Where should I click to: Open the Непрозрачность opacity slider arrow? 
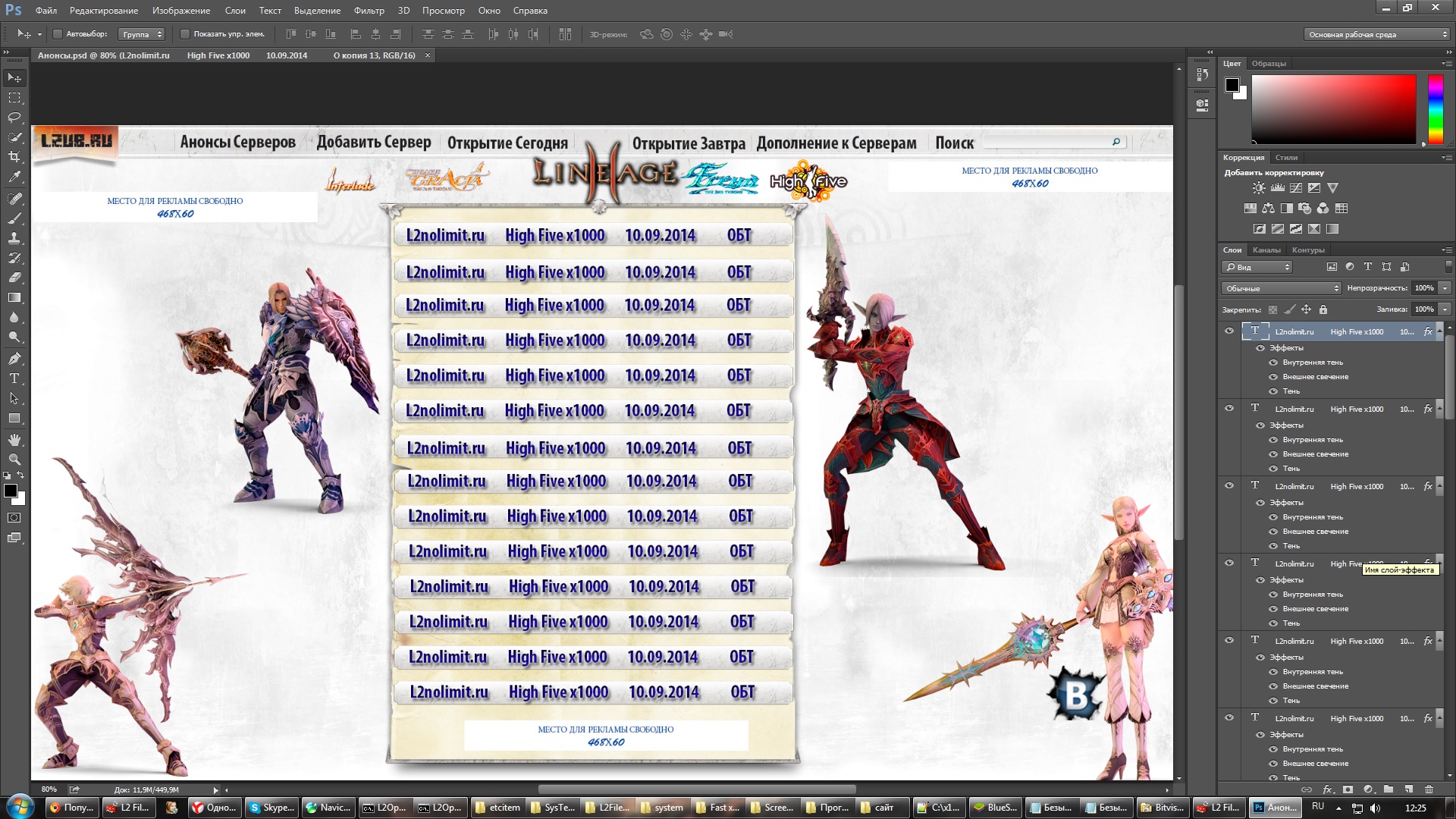[1445, 288]
